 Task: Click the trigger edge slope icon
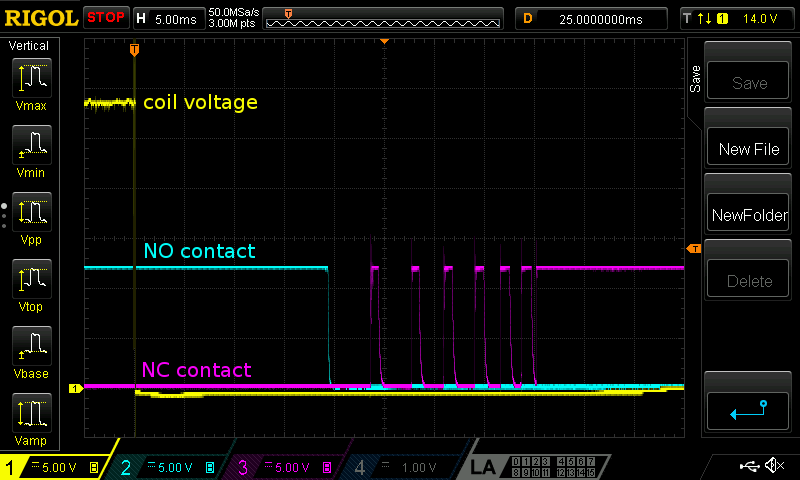click(705, 19)
